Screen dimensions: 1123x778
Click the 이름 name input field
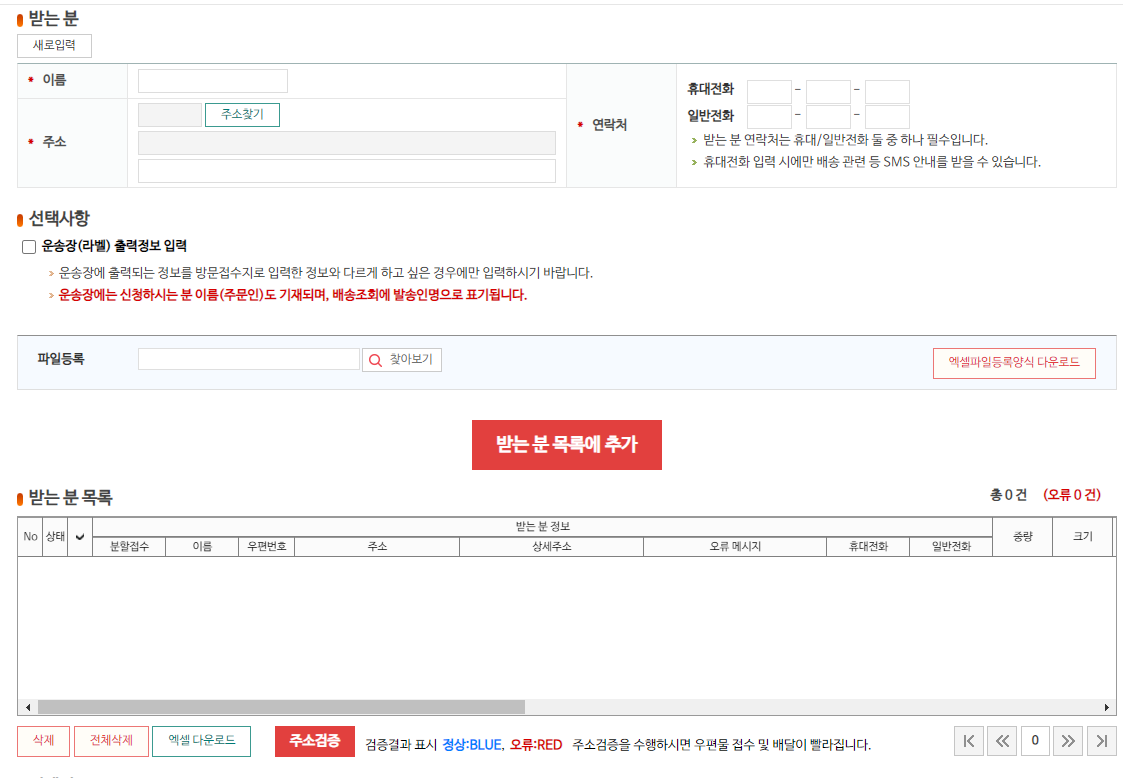pos(212,80)
